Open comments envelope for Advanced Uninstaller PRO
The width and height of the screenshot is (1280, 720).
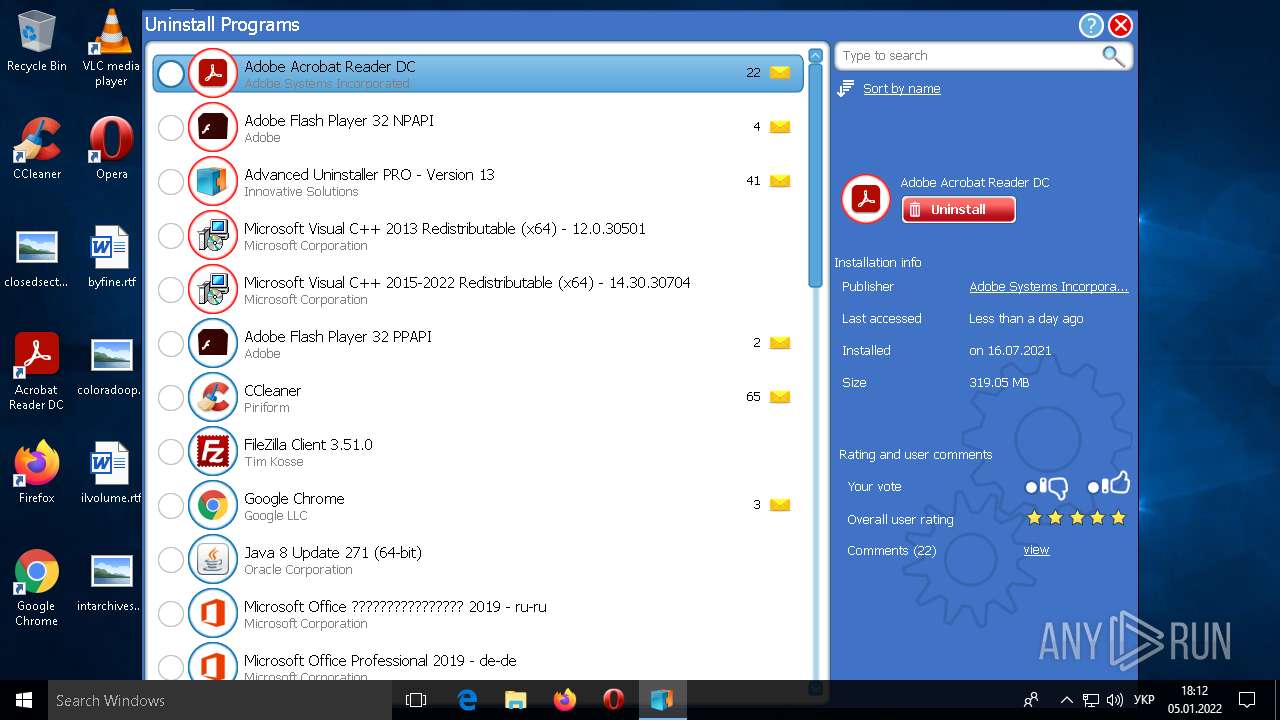coord(780,181)
